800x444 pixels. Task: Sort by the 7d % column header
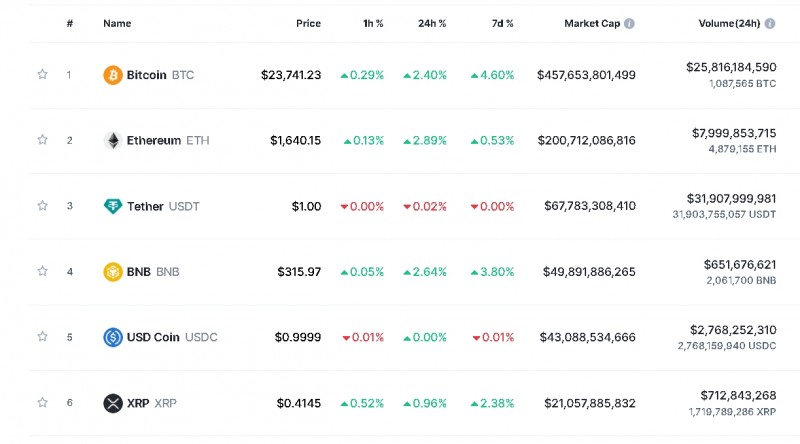click(501, 23)
